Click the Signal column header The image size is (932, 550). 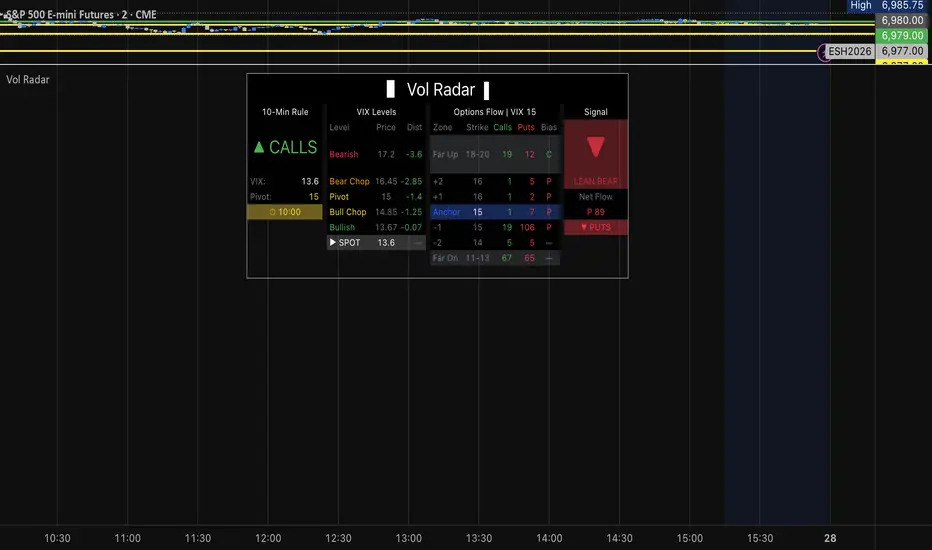point(596,112)
